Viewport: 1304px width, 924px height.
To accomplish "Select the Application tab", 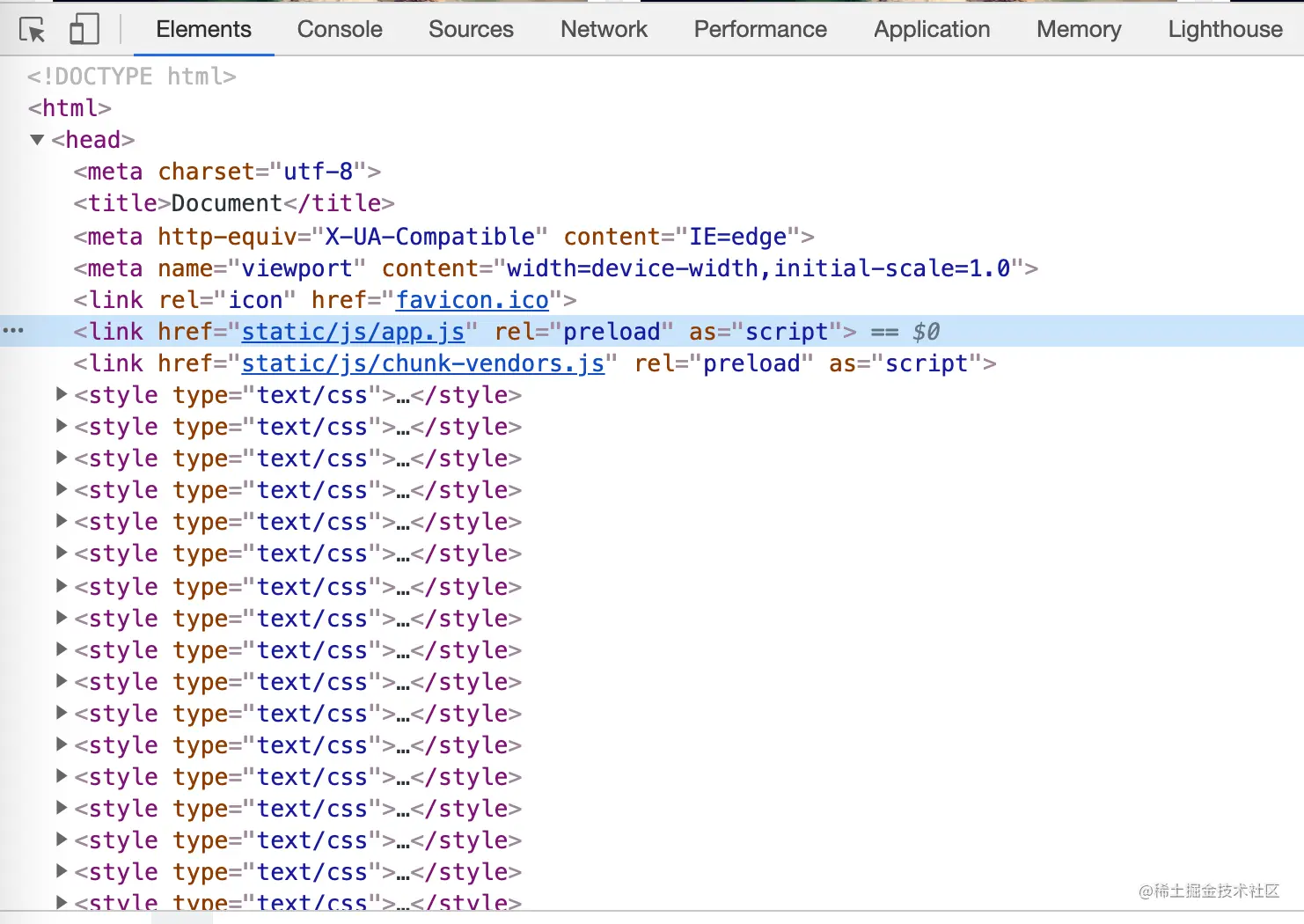I will [x=932, y=29].
